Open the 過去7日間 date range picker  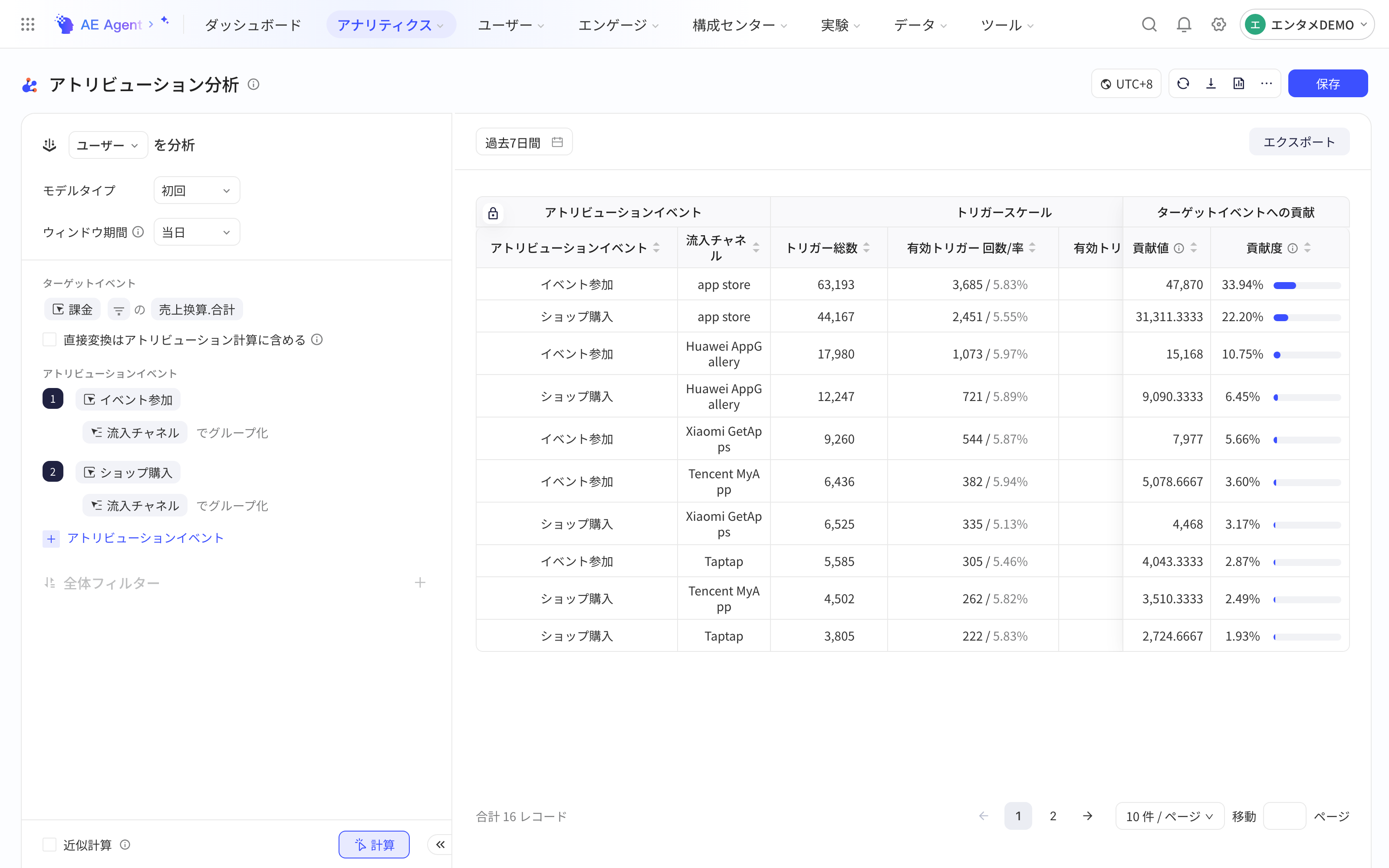coord(524,142)
